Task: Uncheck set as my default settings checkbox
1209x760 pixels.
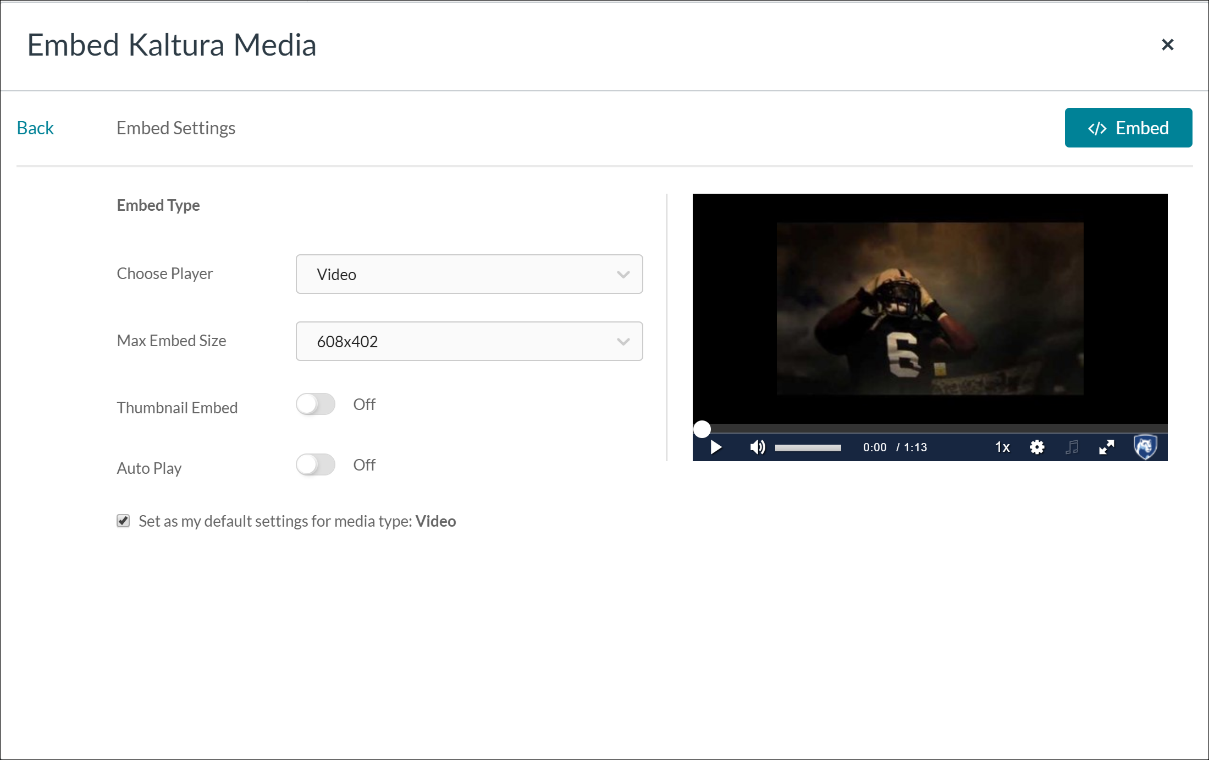Action: 124,521
